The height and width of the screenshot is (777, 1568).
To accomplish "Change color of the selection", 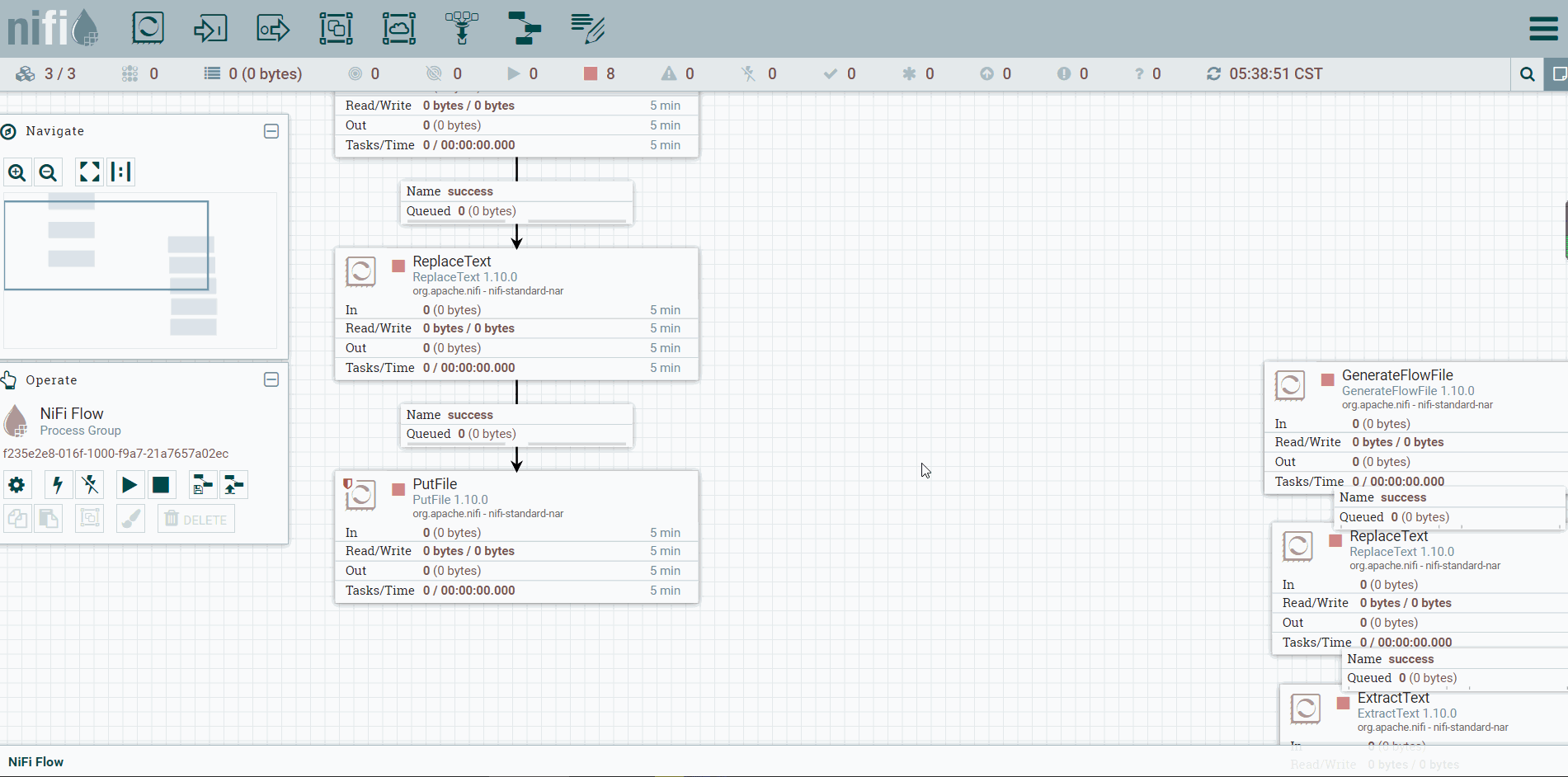I will (130, 519).
